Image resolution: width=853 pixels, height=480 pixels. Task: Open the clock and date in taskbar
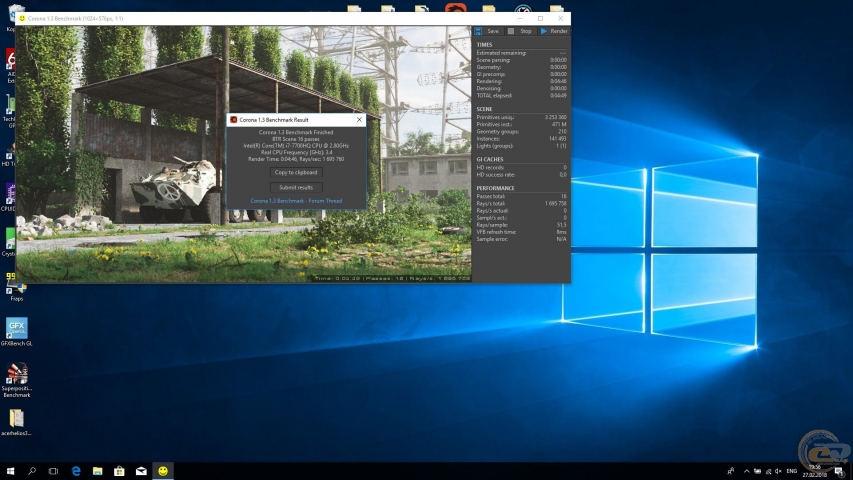pos(814,471)
